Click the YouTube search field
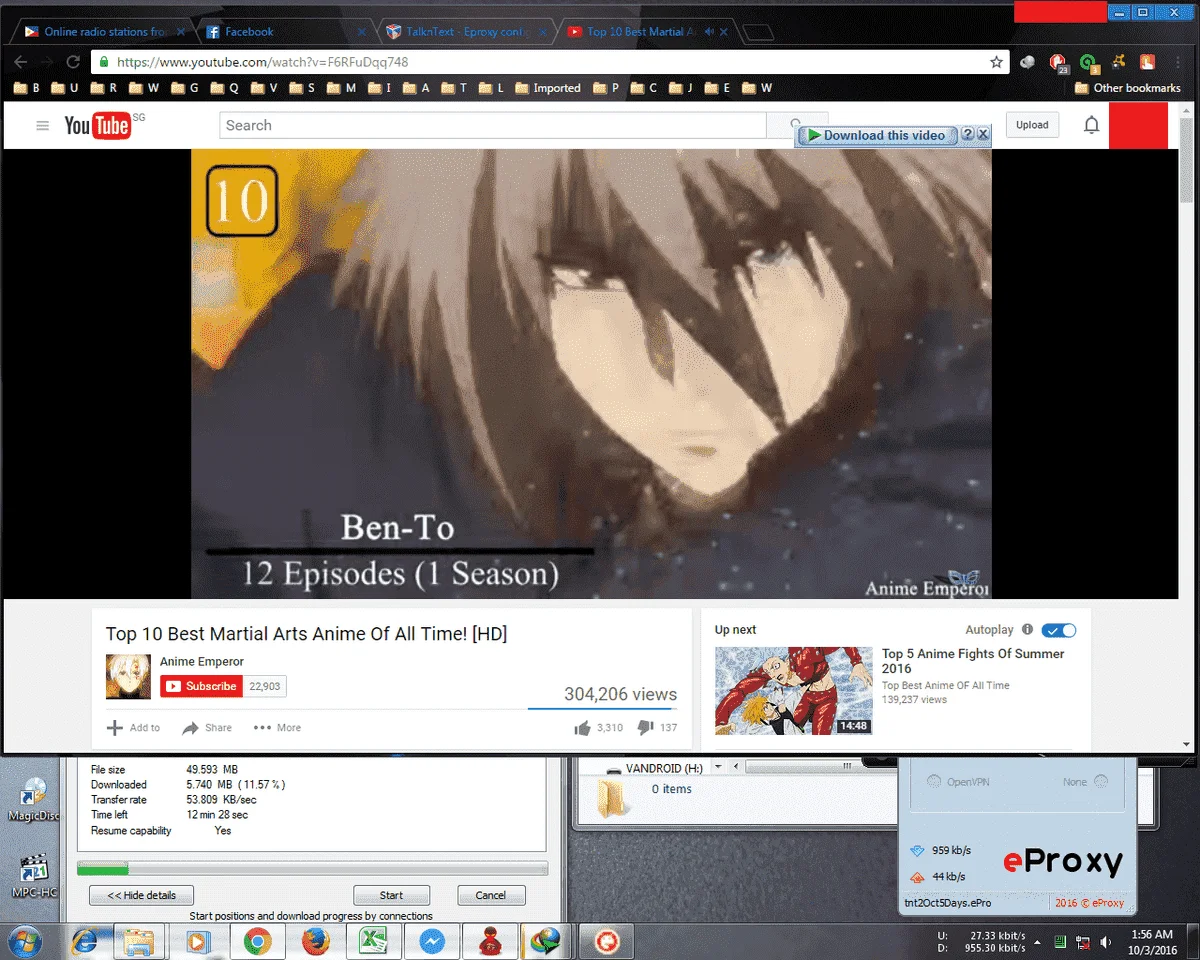 493,125
